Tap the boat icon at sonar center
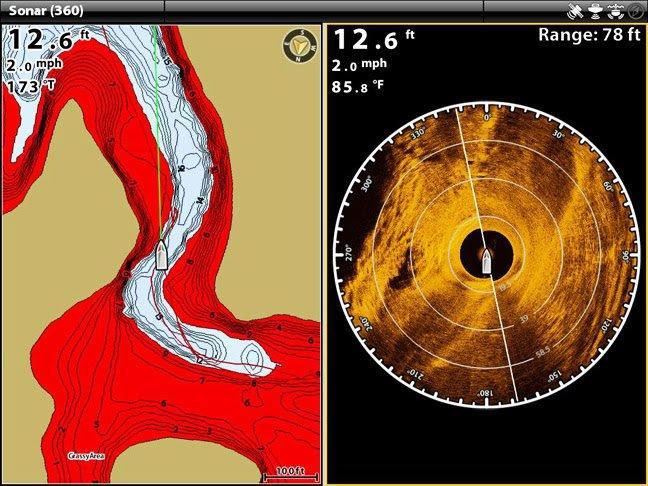 [486, 262]
